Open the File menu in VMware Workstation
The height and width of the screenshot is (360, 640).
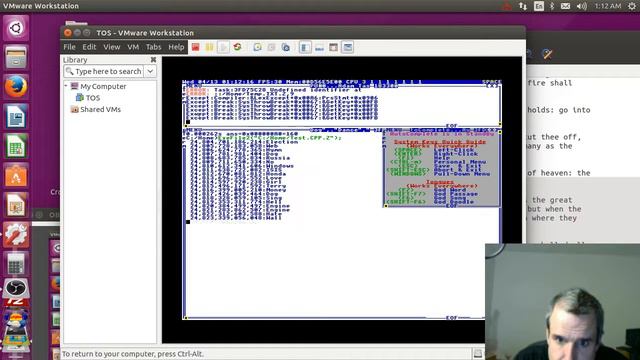click(69, 47)
